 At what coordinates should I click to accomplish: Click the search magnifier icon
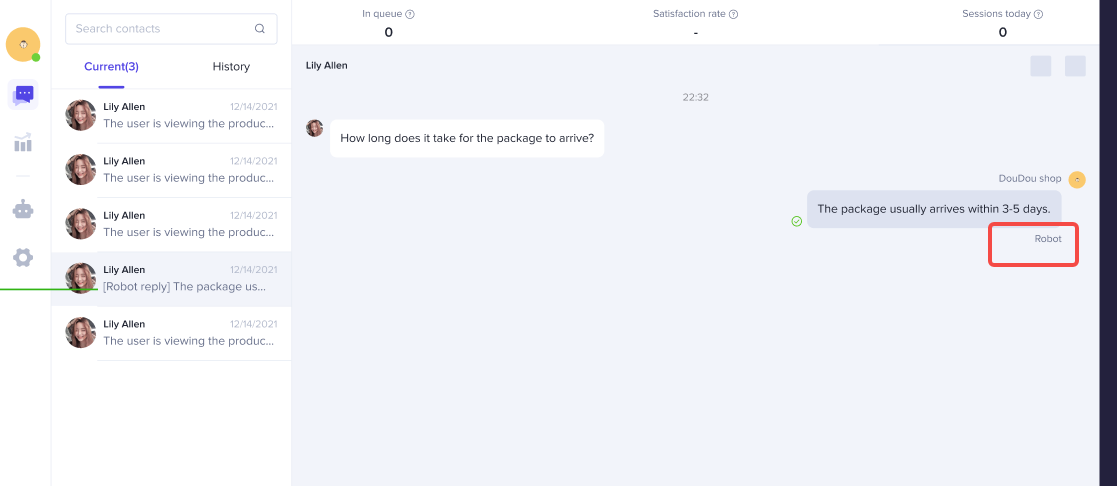click(260, 29)
